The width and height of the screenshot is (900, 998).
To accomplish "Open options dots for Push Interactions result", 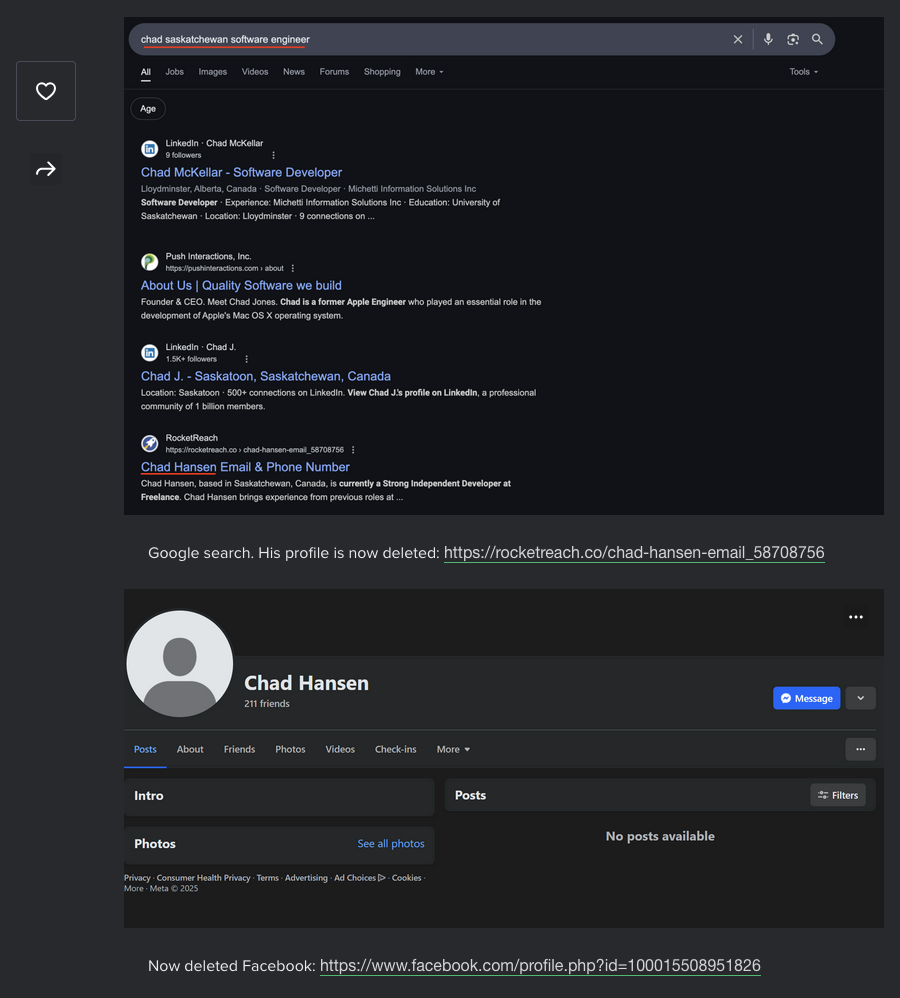I will click(x=293, y=269).
